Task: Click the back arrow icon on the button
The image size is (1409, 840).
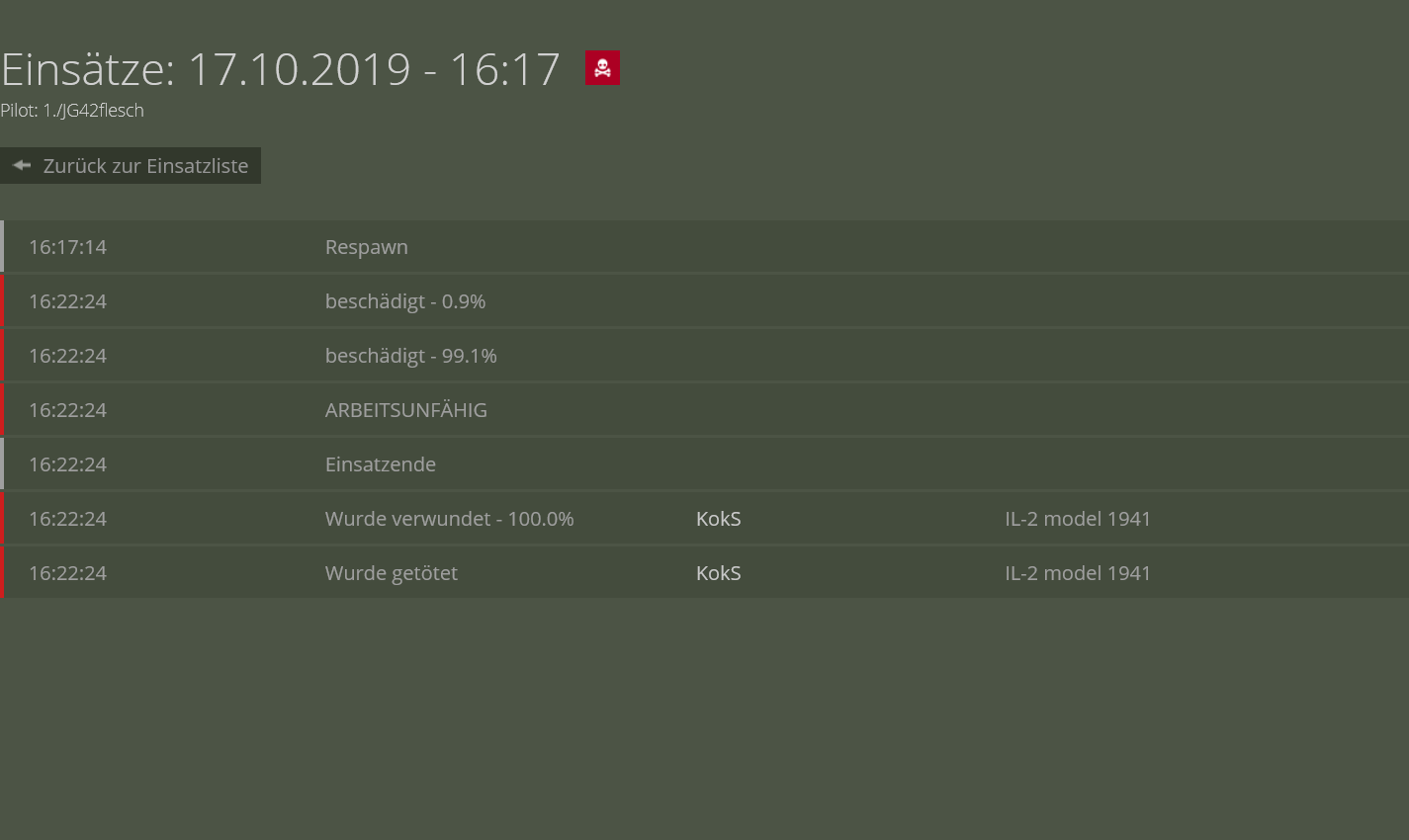Action: click(22, 165)
